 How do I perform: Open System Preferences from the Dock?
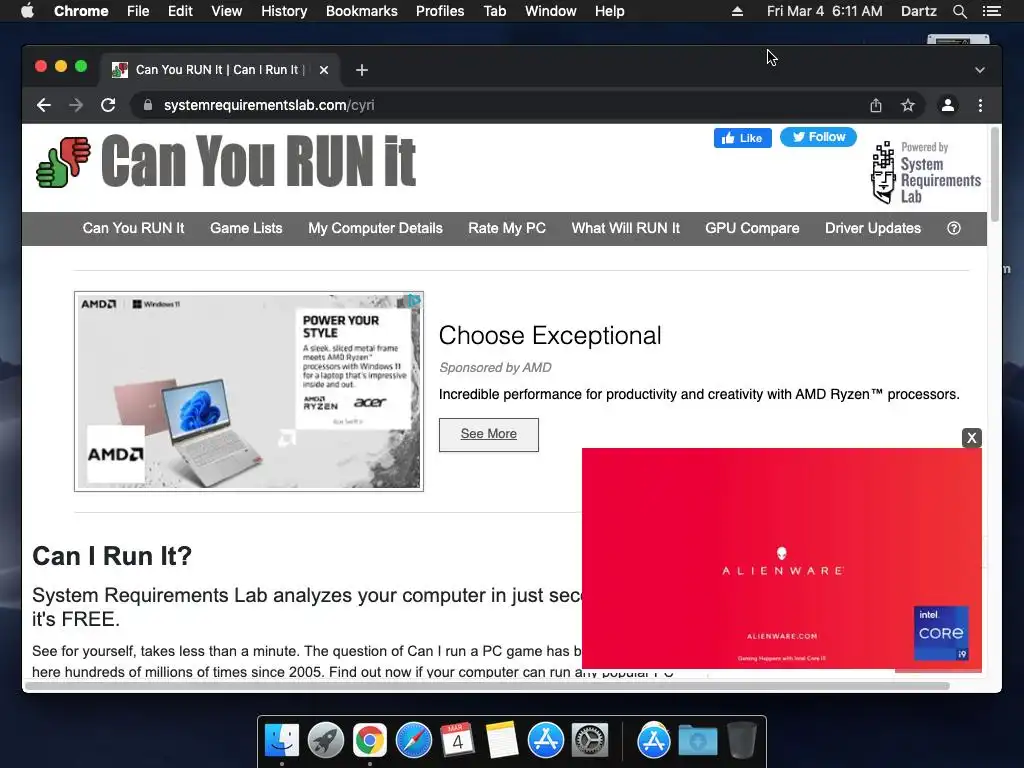pos(590,741)
